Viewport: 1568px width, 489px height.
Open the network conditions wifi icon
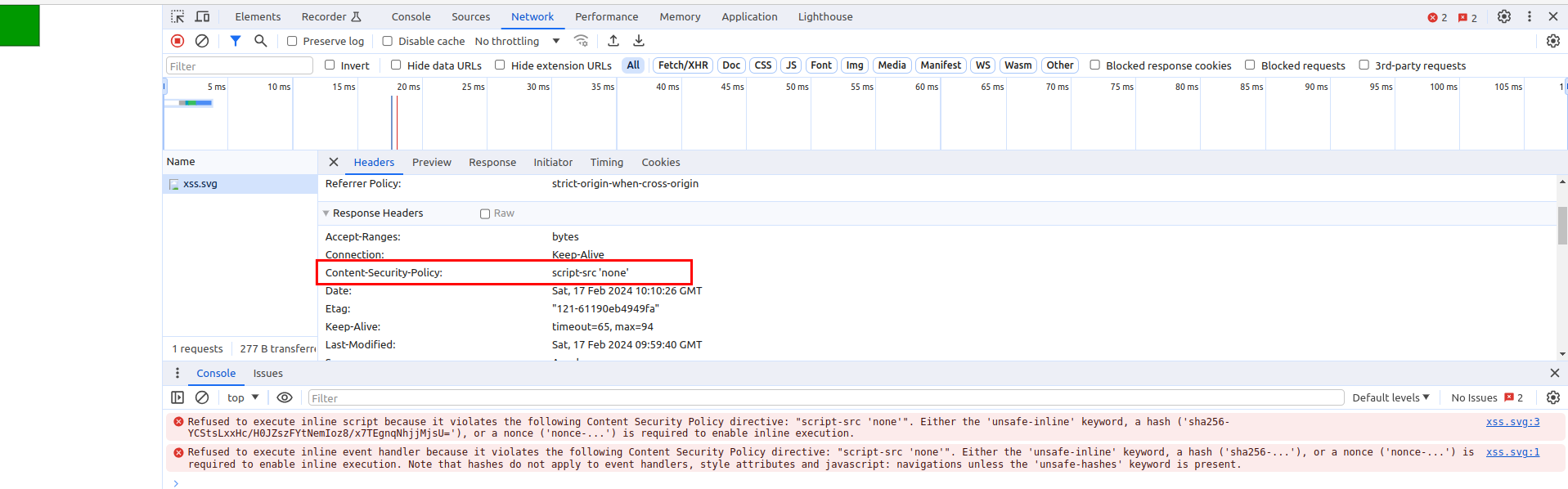click(x=581, y=41)
